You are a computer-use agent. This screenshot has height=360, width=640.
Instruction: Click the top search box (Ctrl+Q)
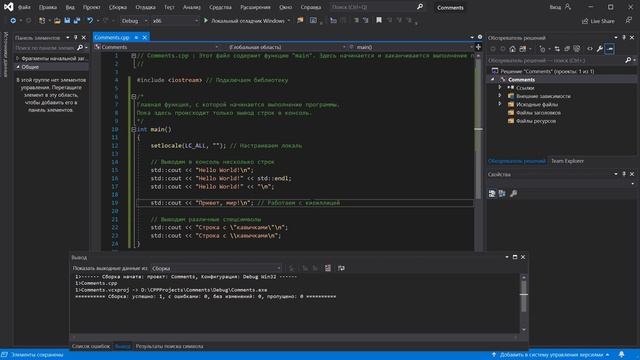[376, 7]
